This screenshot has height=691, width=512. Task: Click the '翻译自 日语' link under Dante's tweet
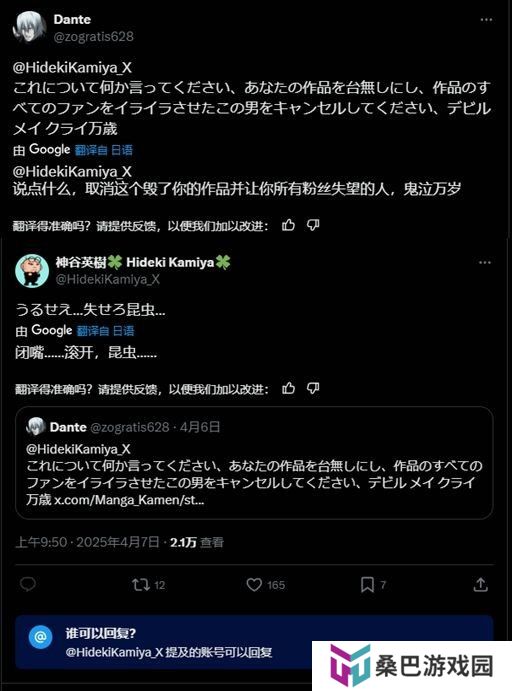click(x=104, y=150)
